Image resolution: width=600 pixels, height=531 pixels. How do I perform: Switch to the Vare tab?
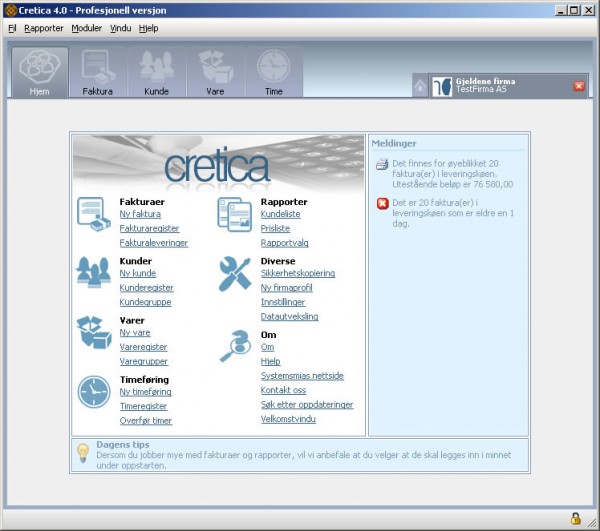point(215,72)
